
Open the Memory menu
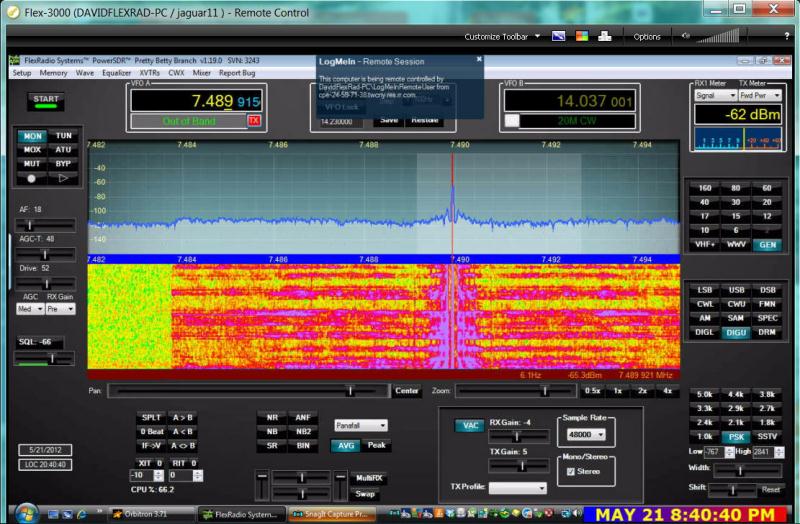point(53,73)
